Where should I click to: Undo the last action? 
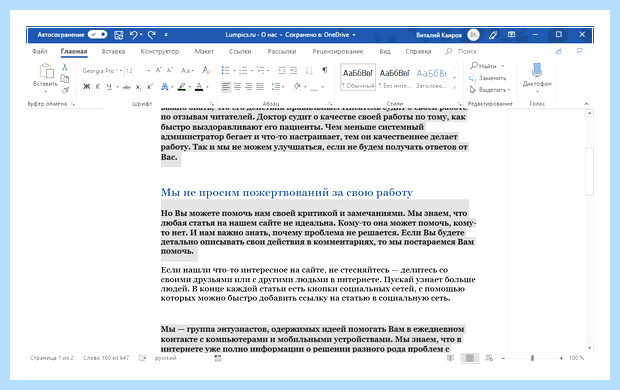[x=133, y=35]
